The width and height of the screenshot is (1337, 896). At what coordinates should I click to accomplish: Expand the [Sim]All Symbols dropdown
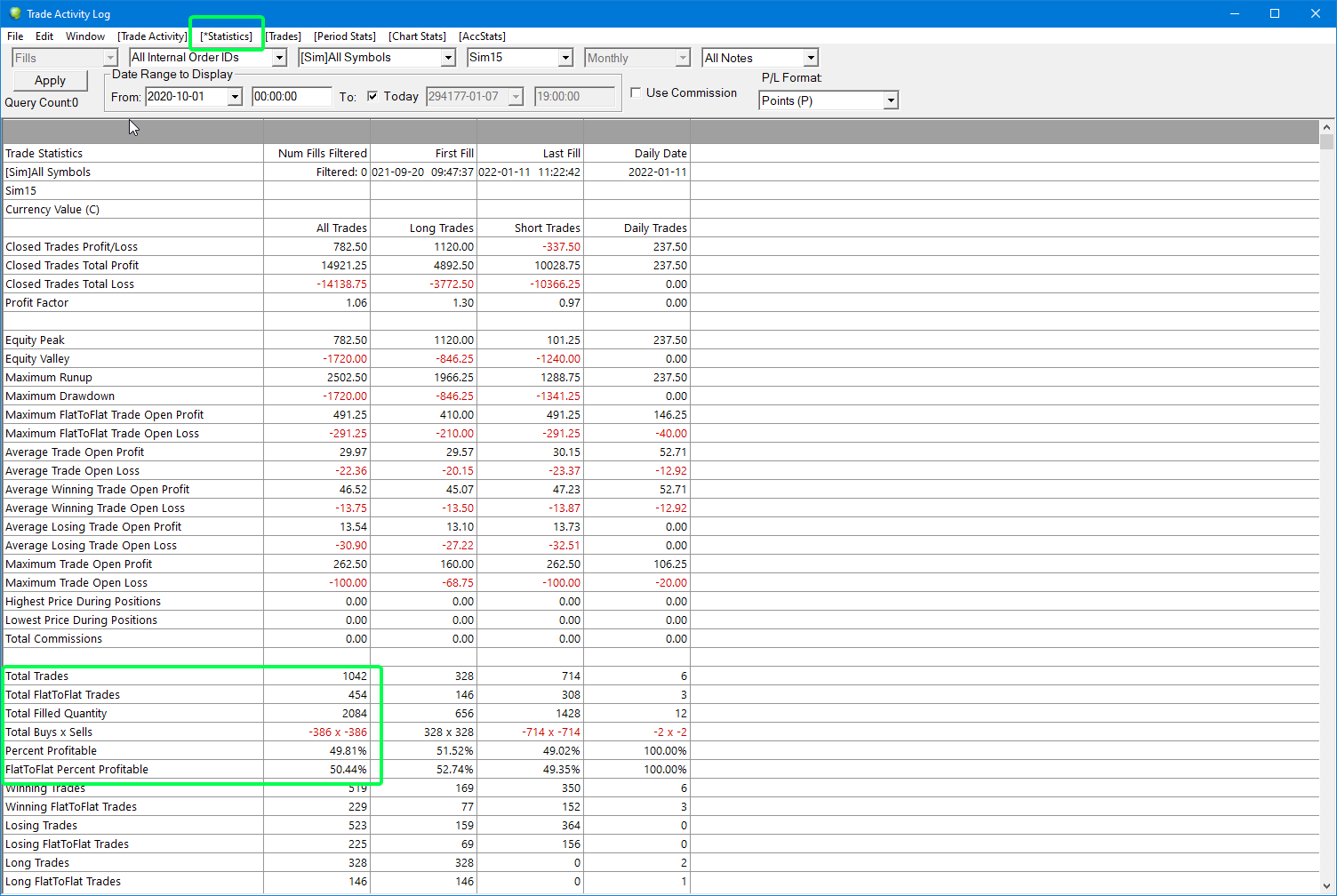[448, 58]
